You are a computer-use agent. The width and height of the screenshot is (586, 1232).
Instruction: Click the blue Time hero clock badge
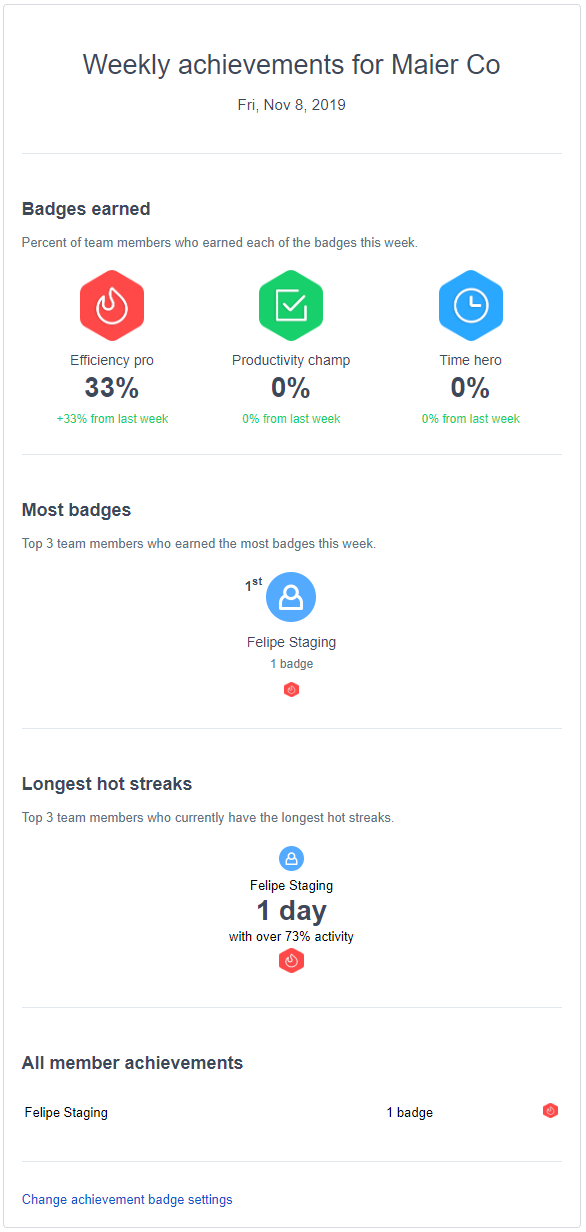pyautogui.click(x=471, y=305)
